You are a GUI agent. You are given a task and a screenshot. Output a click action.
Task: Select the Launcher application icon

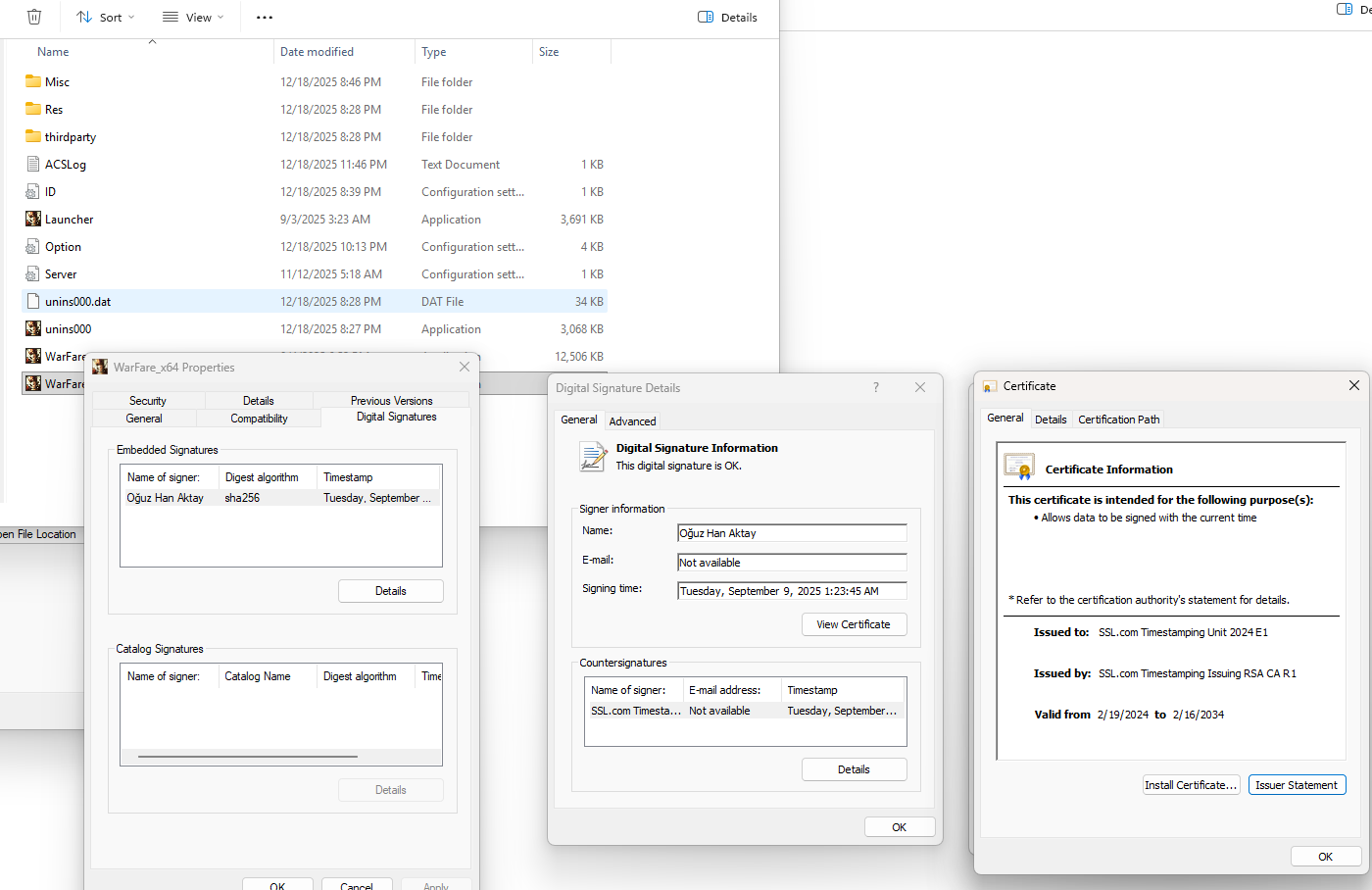33,219
